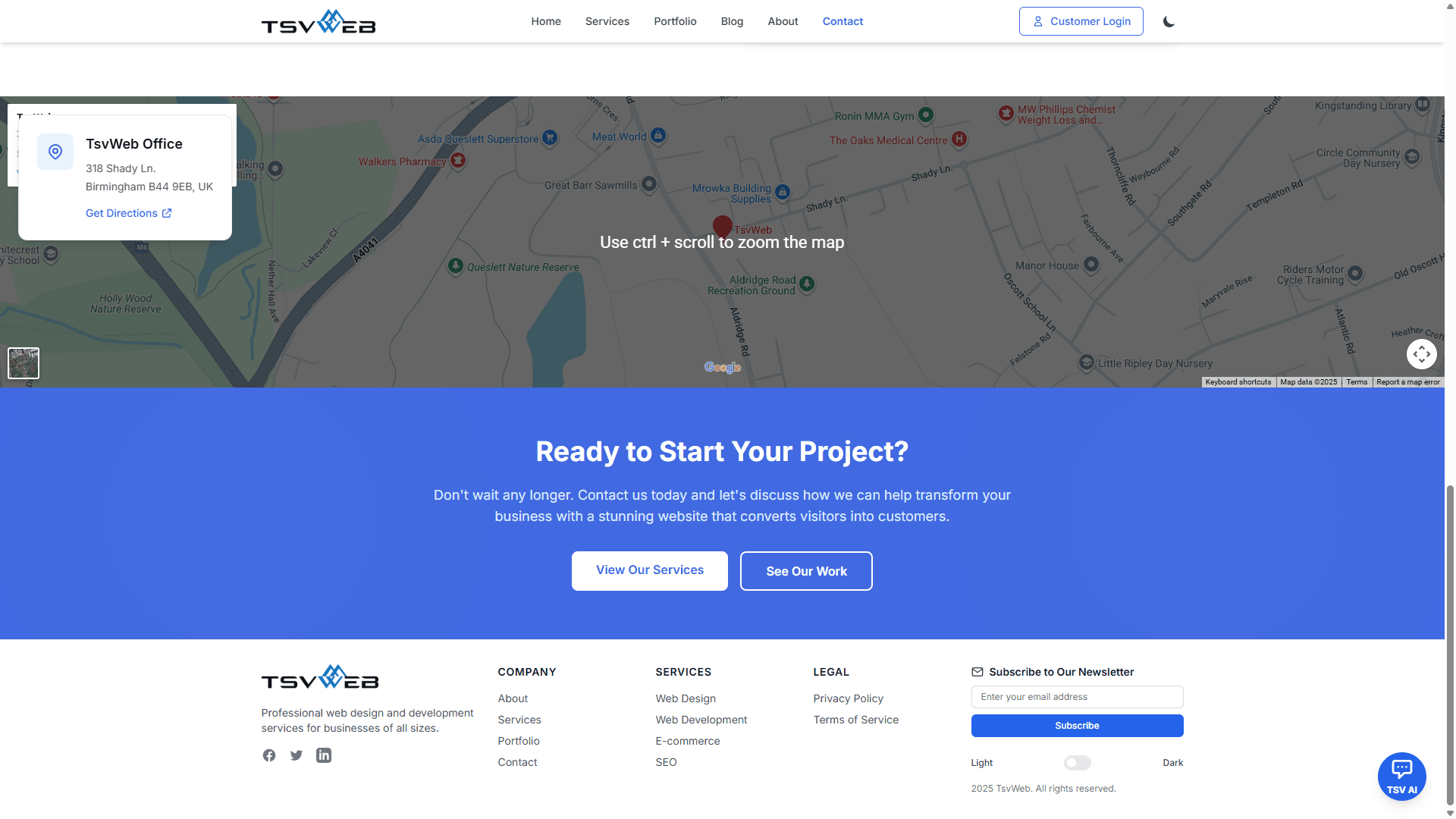Open the Services nav menu item
Screen dimensions: 1456x819
607,21
